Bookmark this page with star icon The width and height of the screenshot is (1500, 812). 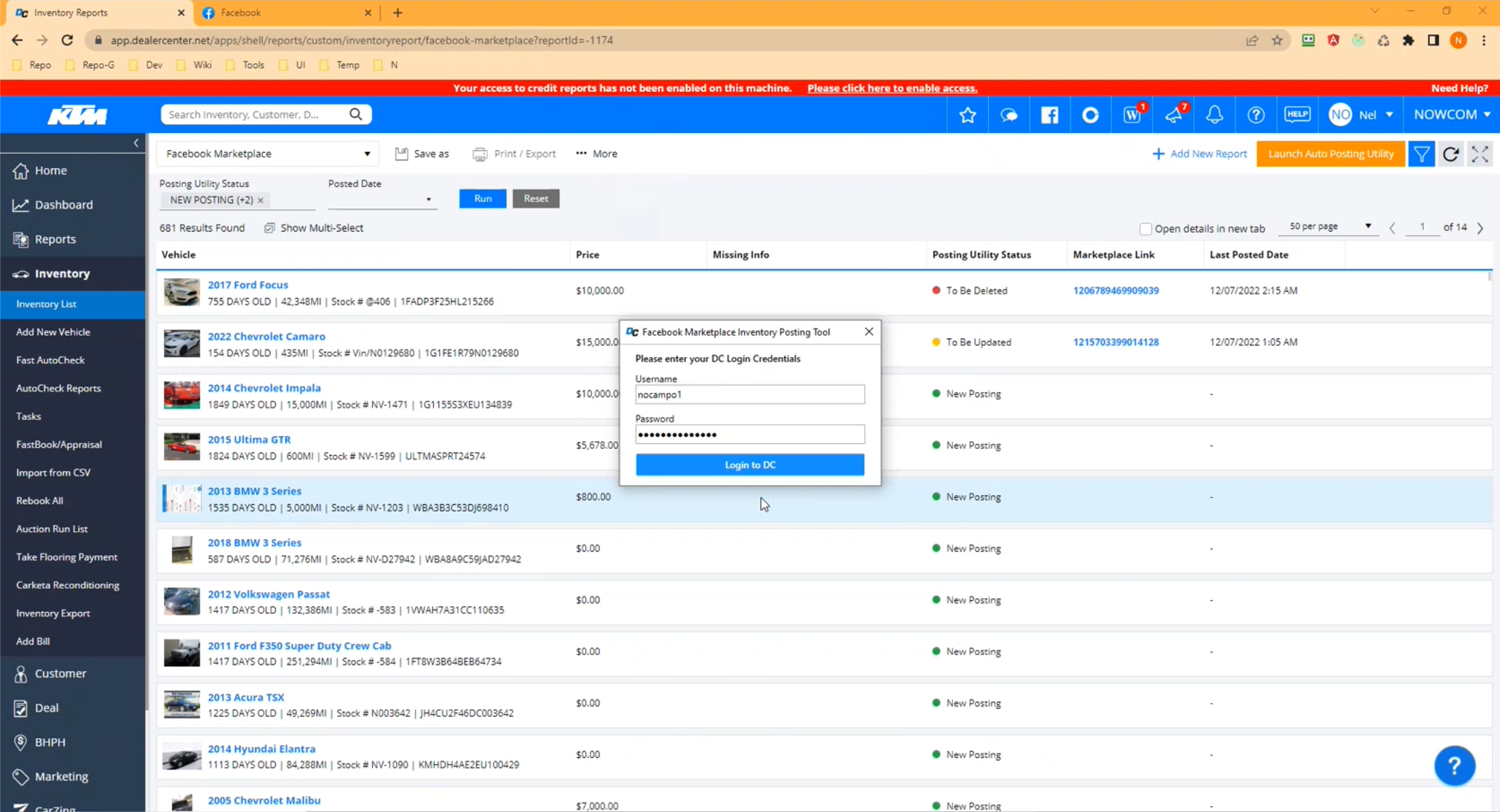pos(1277,40)
